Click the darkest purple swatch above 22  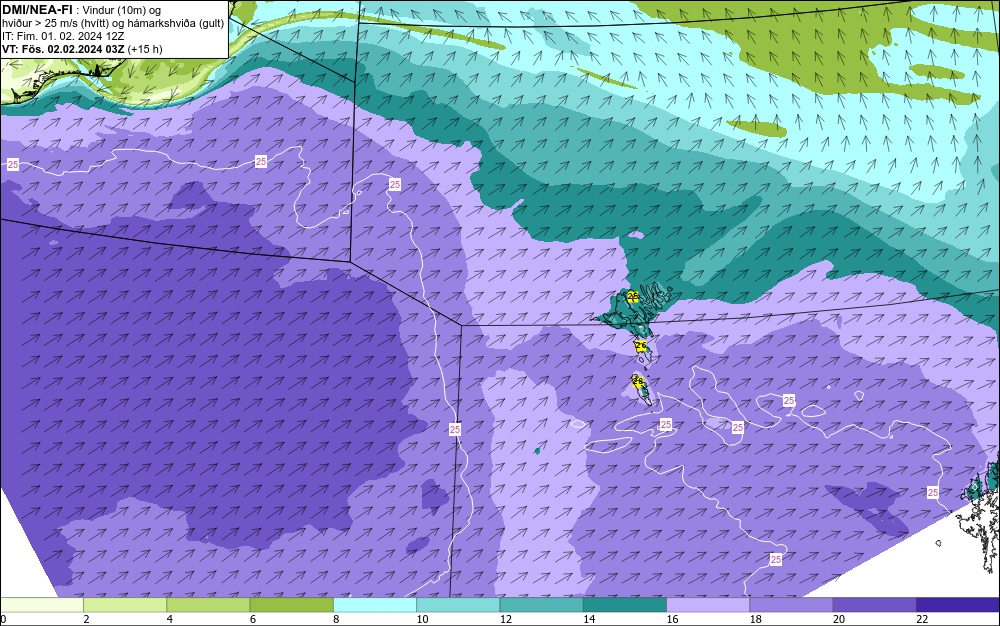tap(958, 604)
